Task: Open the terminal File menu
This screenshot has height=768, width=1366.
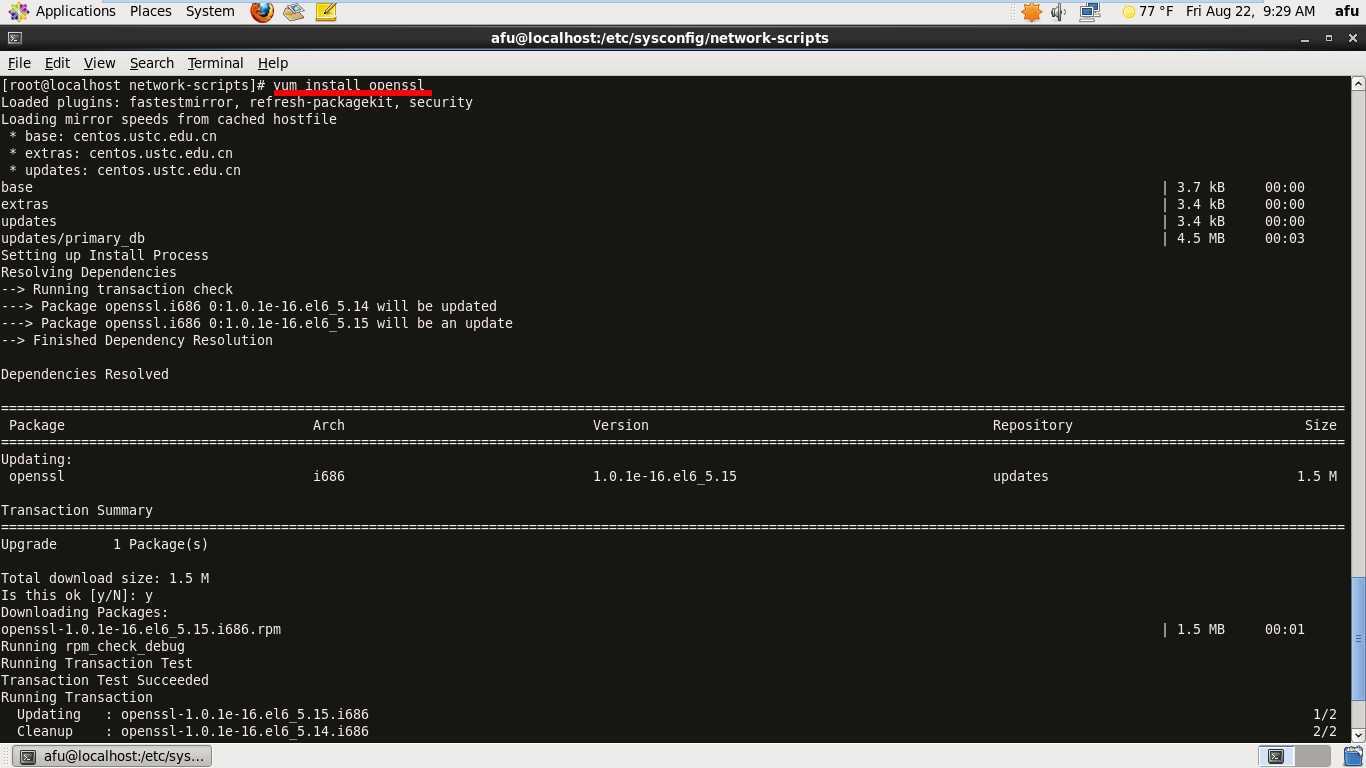Action: coord(19,63)
